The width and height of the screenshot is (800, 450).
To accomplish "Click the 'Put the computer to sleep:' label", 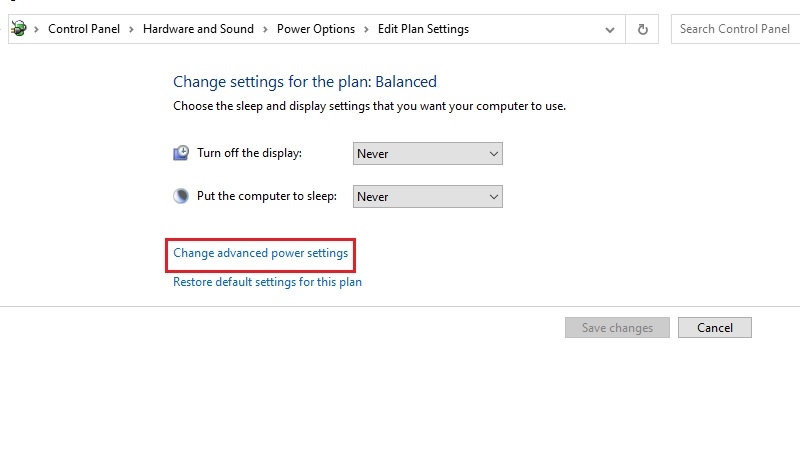I will [267, 196].
